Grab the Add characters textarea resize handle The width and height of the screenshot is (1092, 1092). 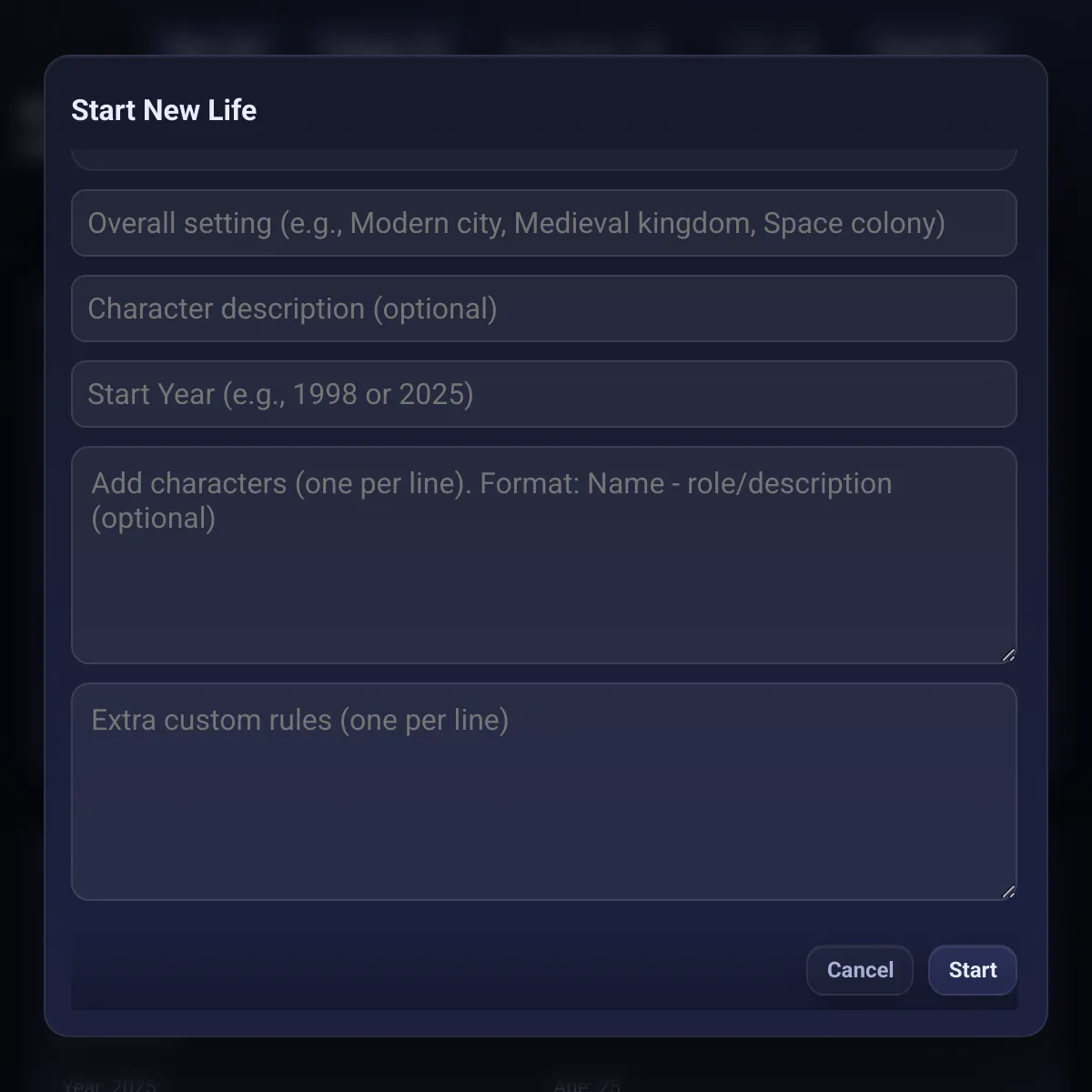point(1008,655)
